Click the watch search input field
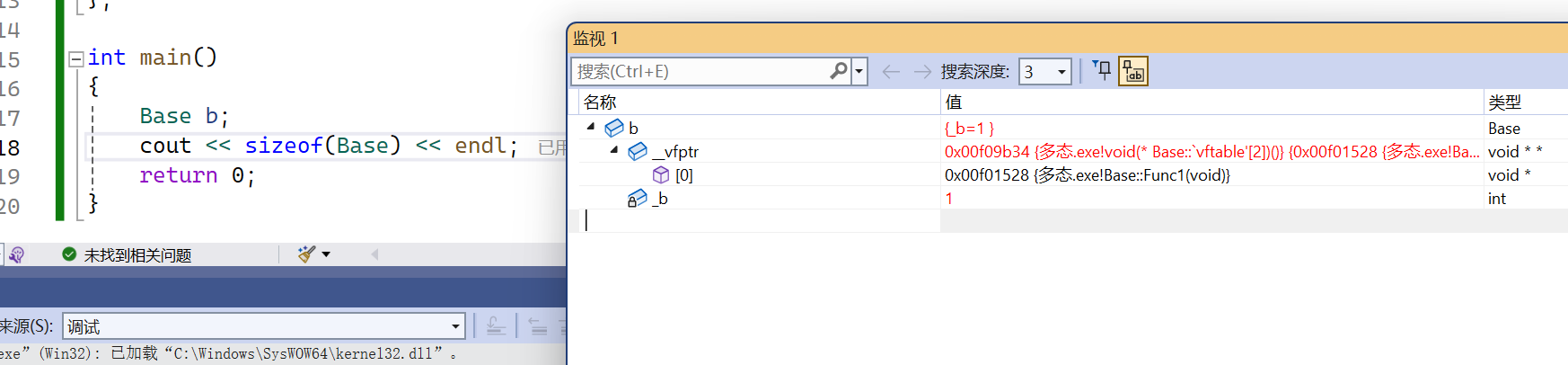The width and height of the screenshot is (1568, 365). (x=700, y=72)
